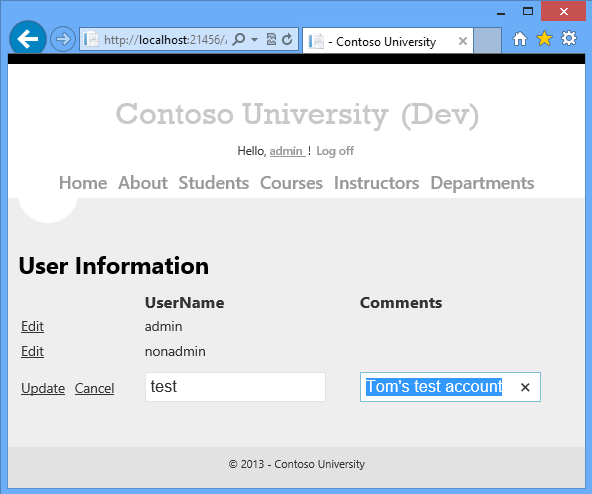Refresh the page with reload icon
Image resolution: width=592 pixels, height=494 pixels.
287,39
